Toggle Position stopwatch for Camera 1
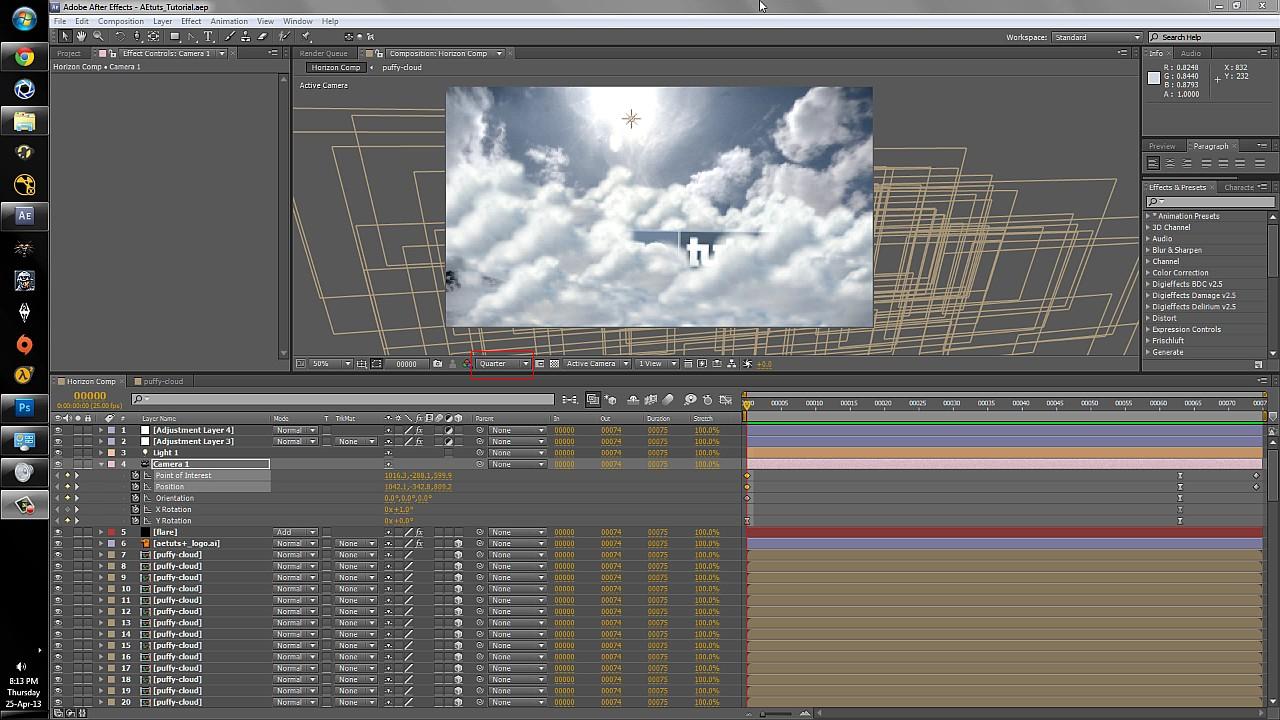 click(x=135, y=487)
